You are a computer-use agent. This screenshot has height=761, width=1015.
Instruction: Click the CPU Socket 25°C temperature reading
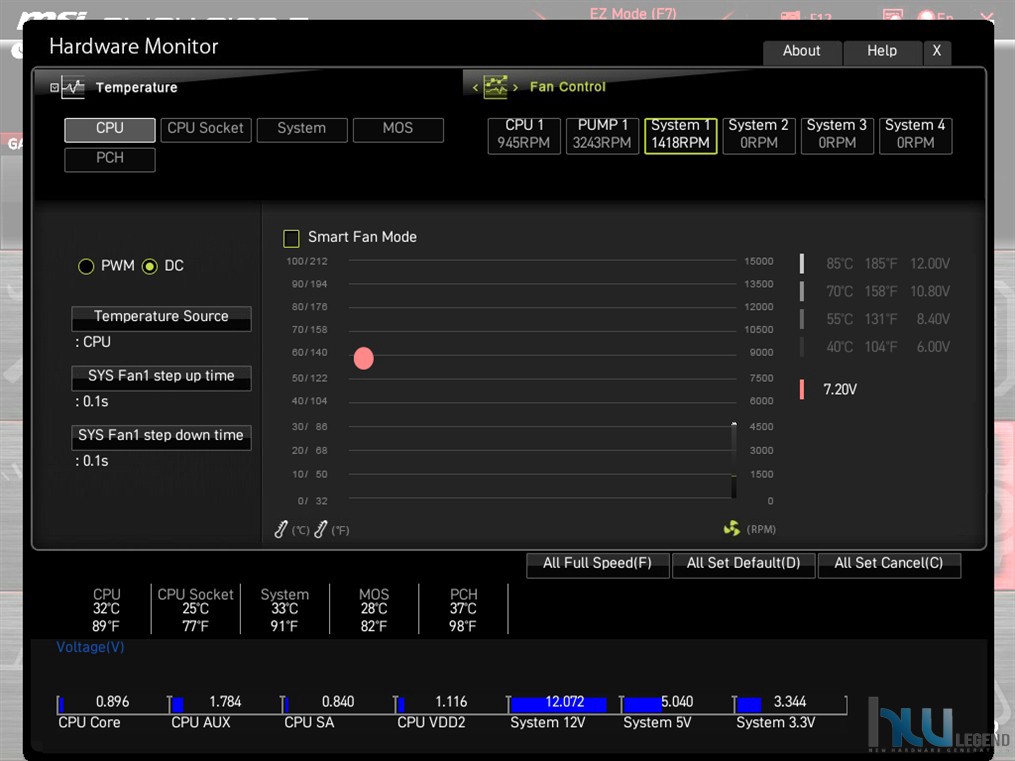[195, 609]
